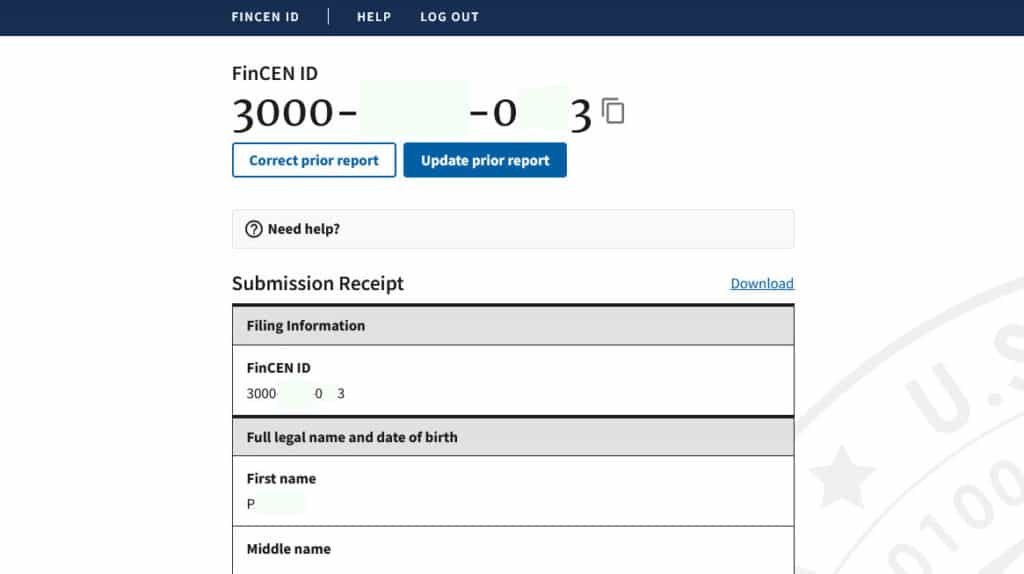Open the FINCEN ID navigation item

click(265, 17)
